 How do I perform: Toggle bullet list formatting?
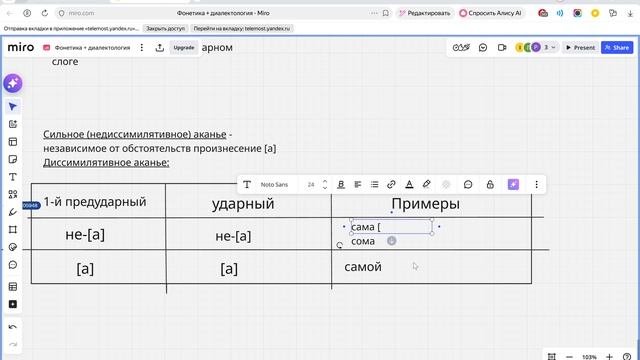pos(374,184)
